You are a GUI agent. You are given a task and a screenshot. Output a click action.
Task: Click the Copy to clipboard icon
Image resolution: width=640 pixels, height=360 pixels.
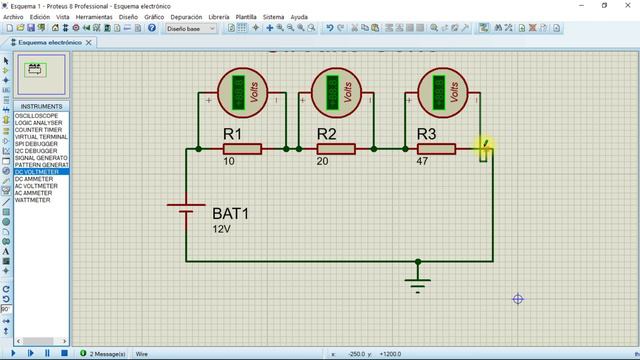pos(364,28)
